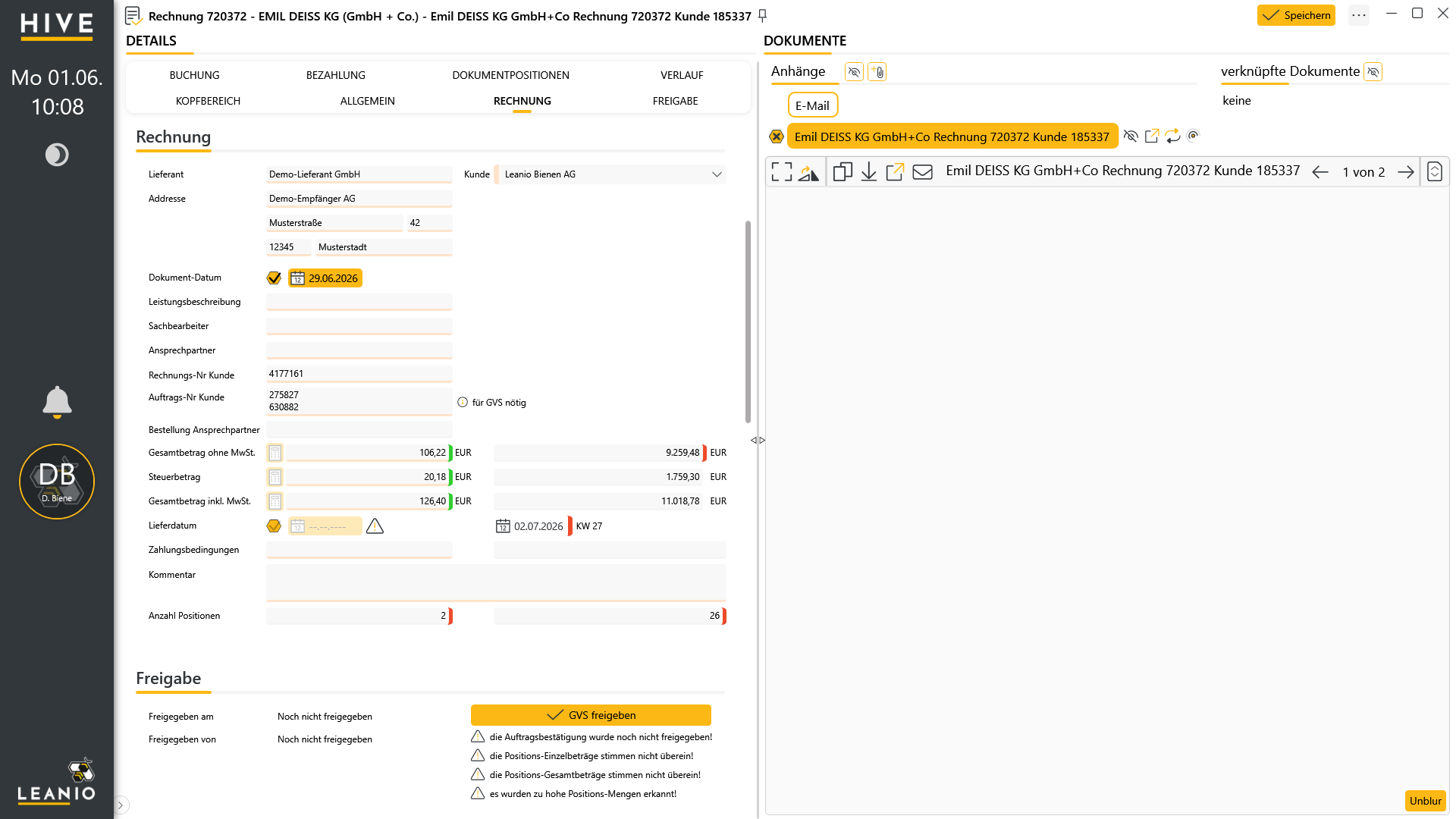Screen dimensions: 1456x819
Task: Open the notifications bell in sidebar
Action: pos(57,402)
